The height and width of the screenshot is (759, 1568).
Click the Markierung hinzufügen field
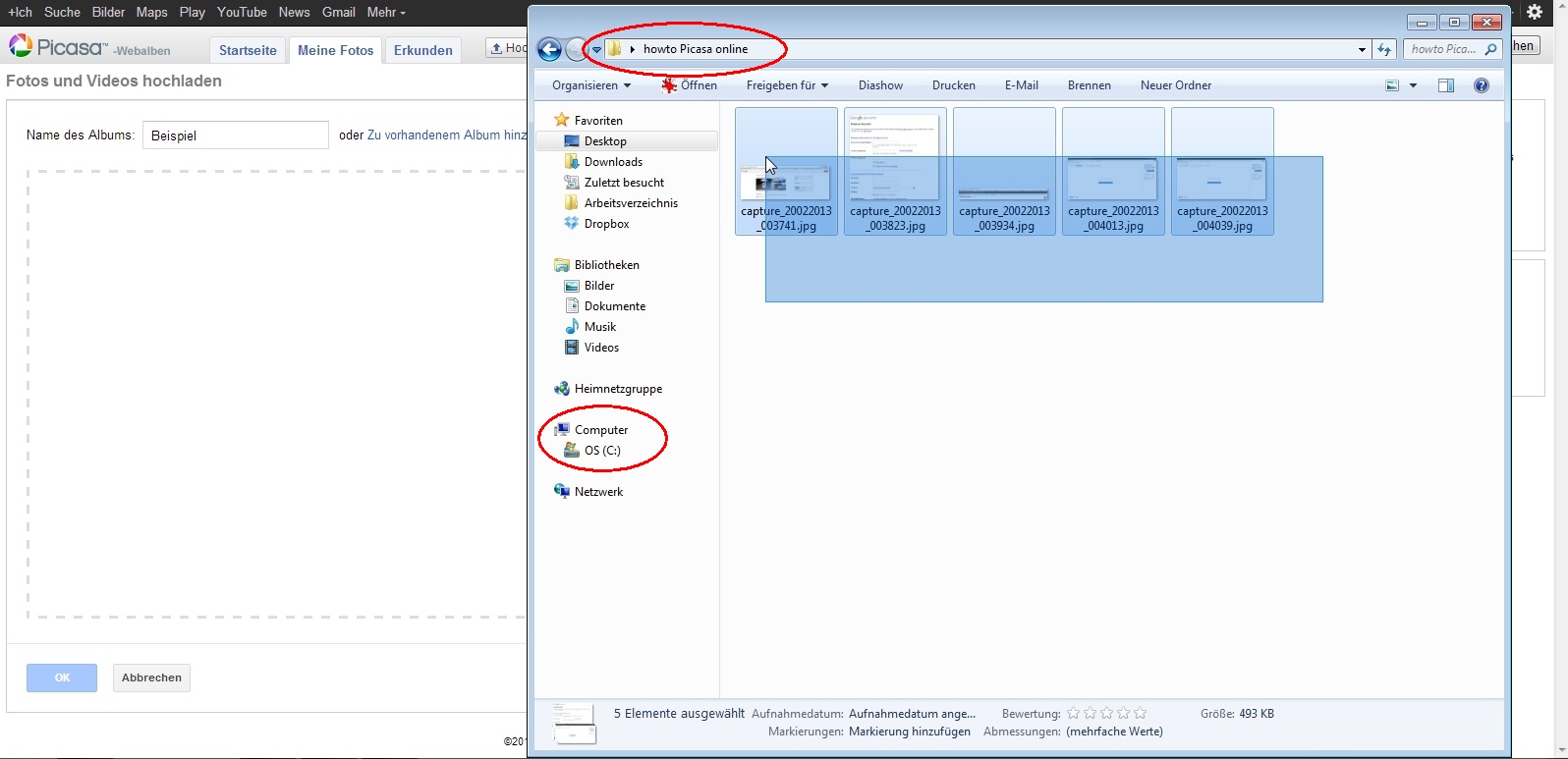909,732
